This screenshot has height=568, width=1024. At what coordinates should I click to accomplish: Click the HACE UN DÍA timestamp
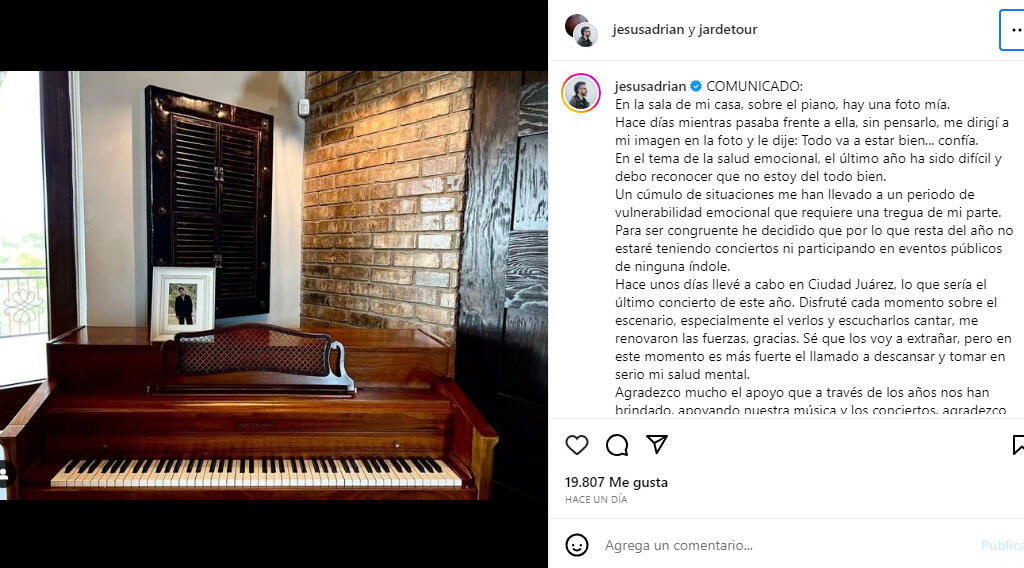(x=596, y=499)
